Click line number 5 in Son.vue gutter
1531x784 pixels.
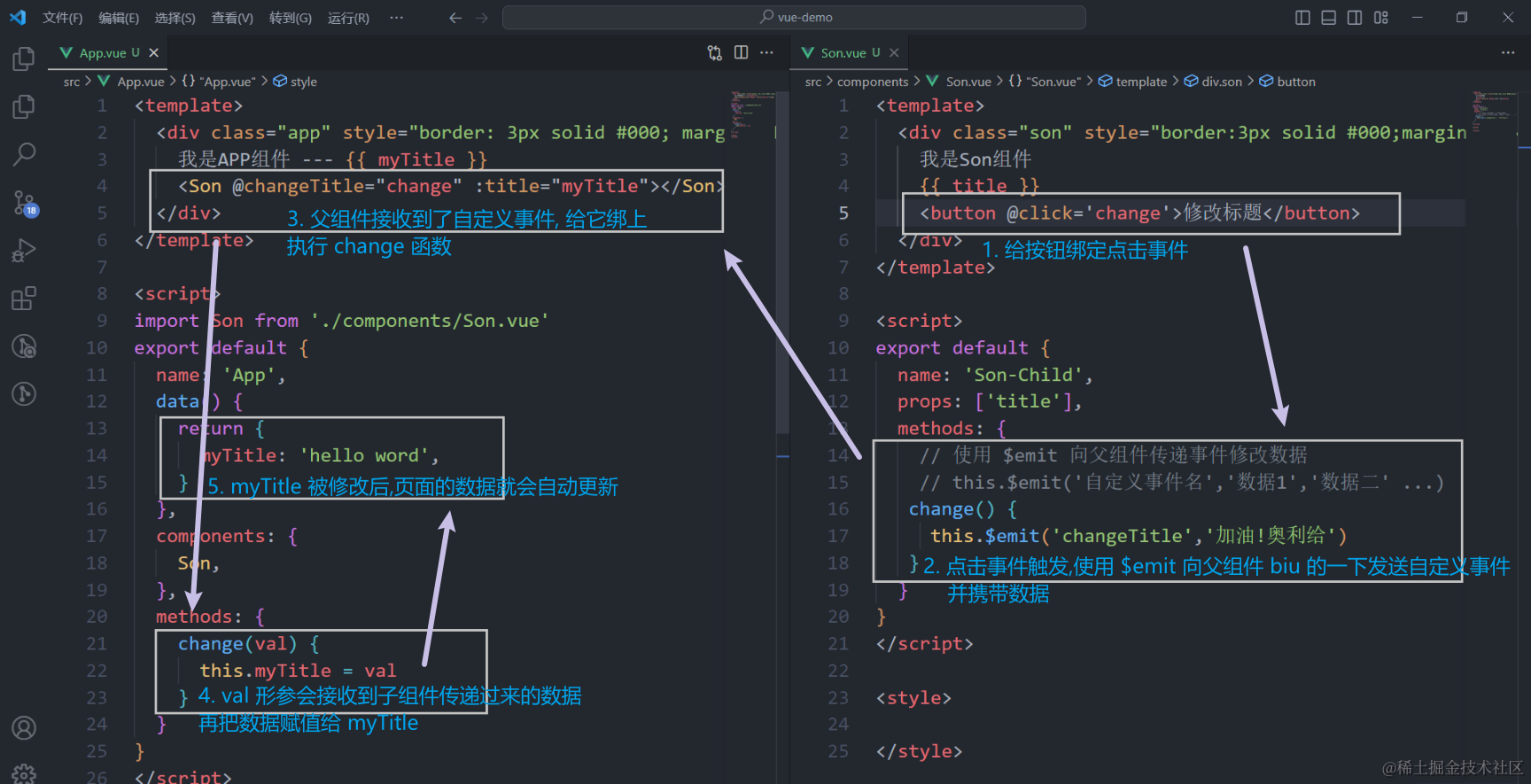[x=843, y=213]
